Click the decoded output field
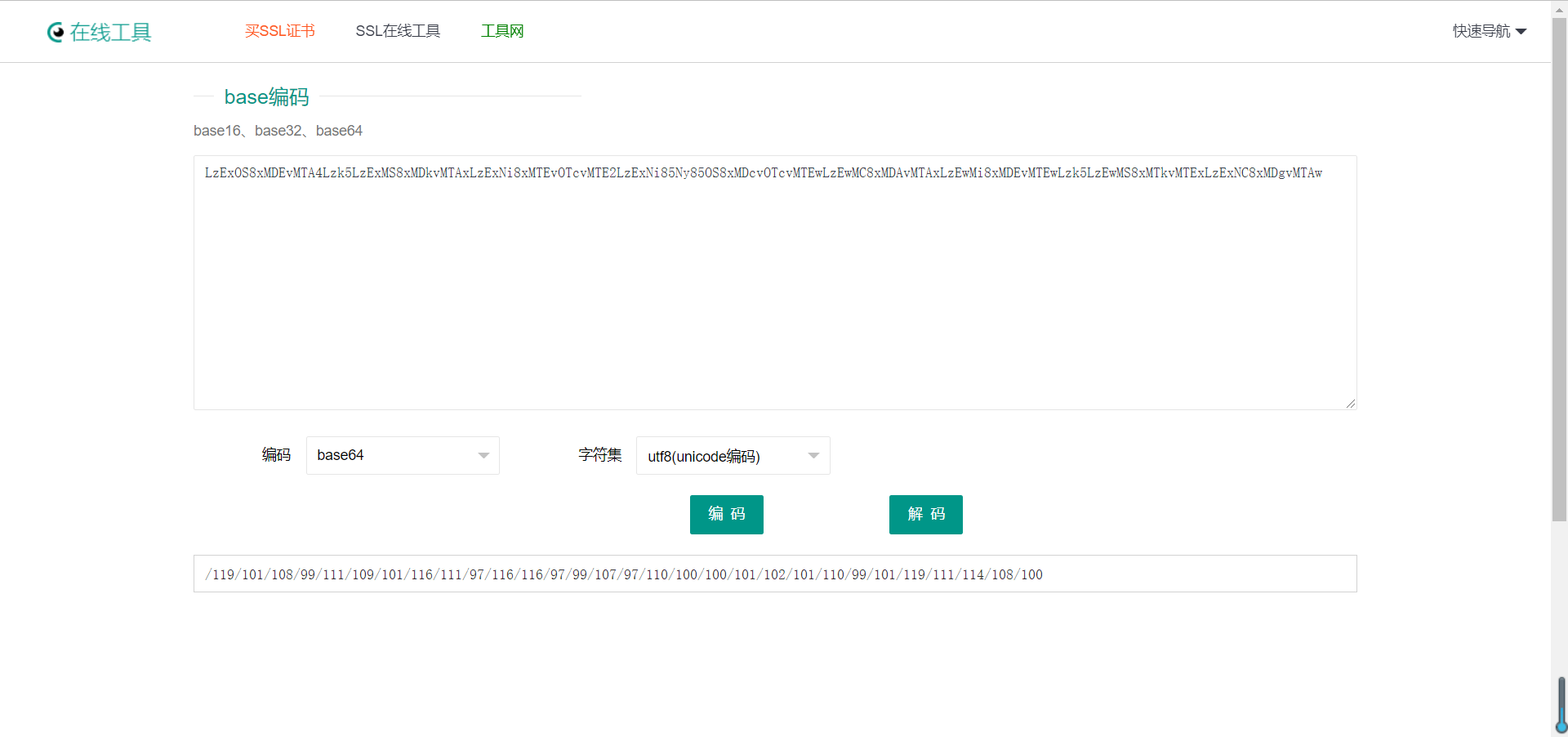The width and height of the screenshot is (1568, 737). click(x=775, y=574)
